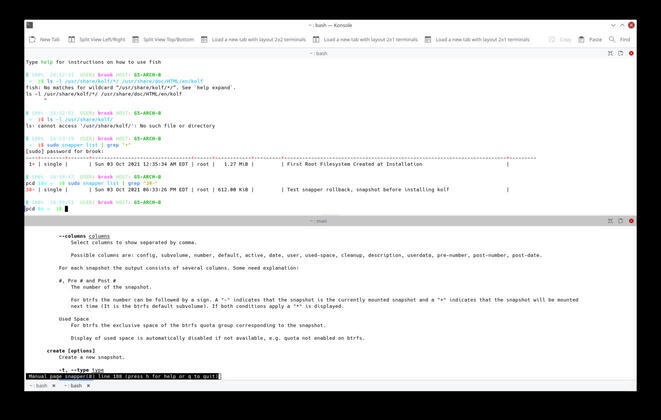Click the 'Sun 03 Oct 2021 12:35:34 AM EDT' date
661x420 pixels.
coord(141,164)
